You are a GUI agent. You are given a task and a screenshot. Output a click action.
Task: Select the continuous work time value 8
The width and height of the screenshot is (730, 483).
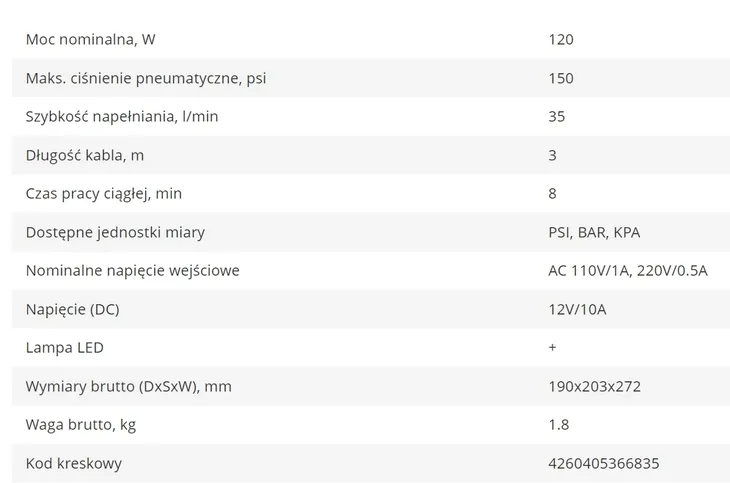[553, 194]
